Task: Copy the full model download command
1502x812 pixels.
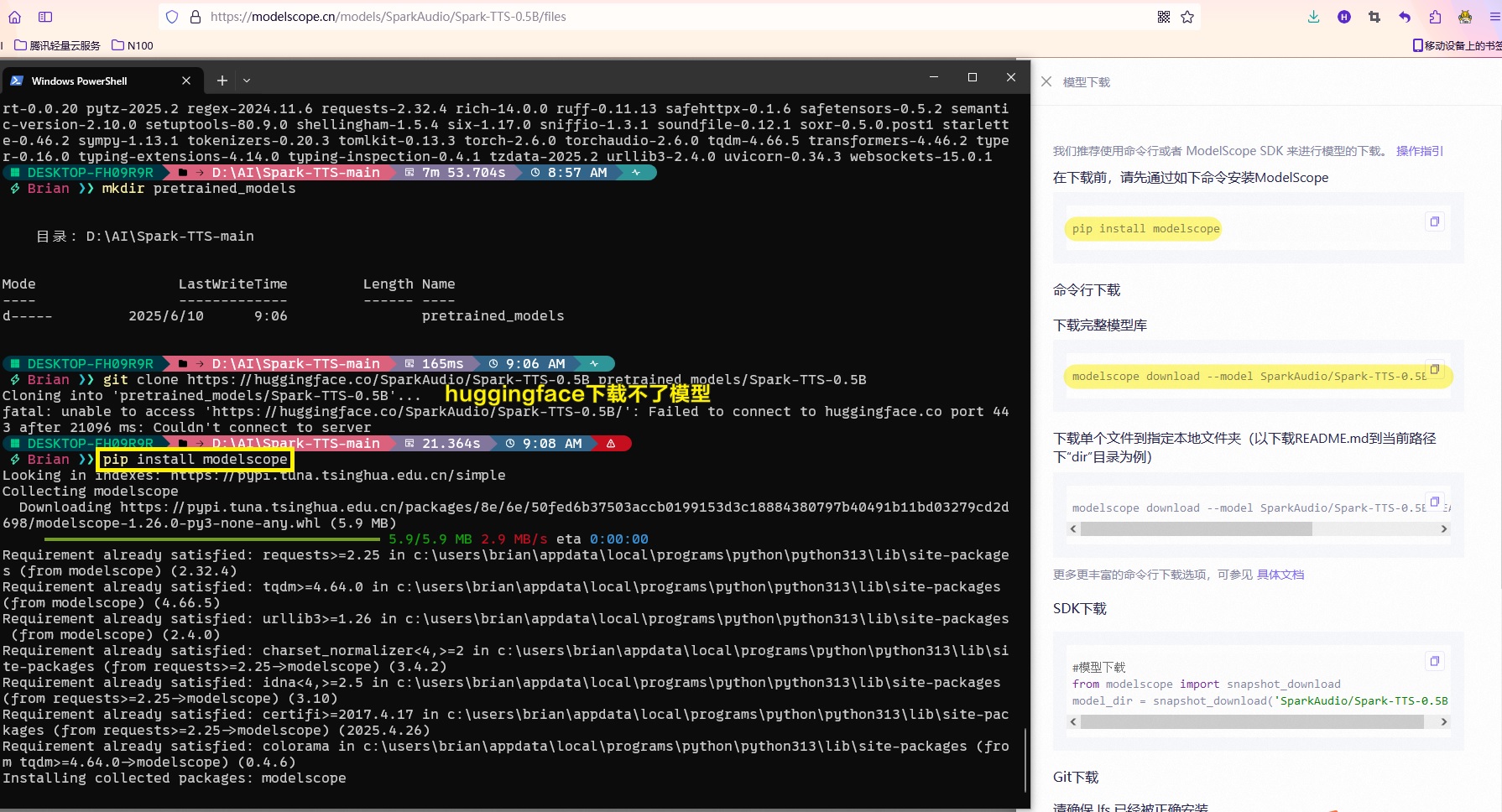Action: click(x=1435, y=369)
